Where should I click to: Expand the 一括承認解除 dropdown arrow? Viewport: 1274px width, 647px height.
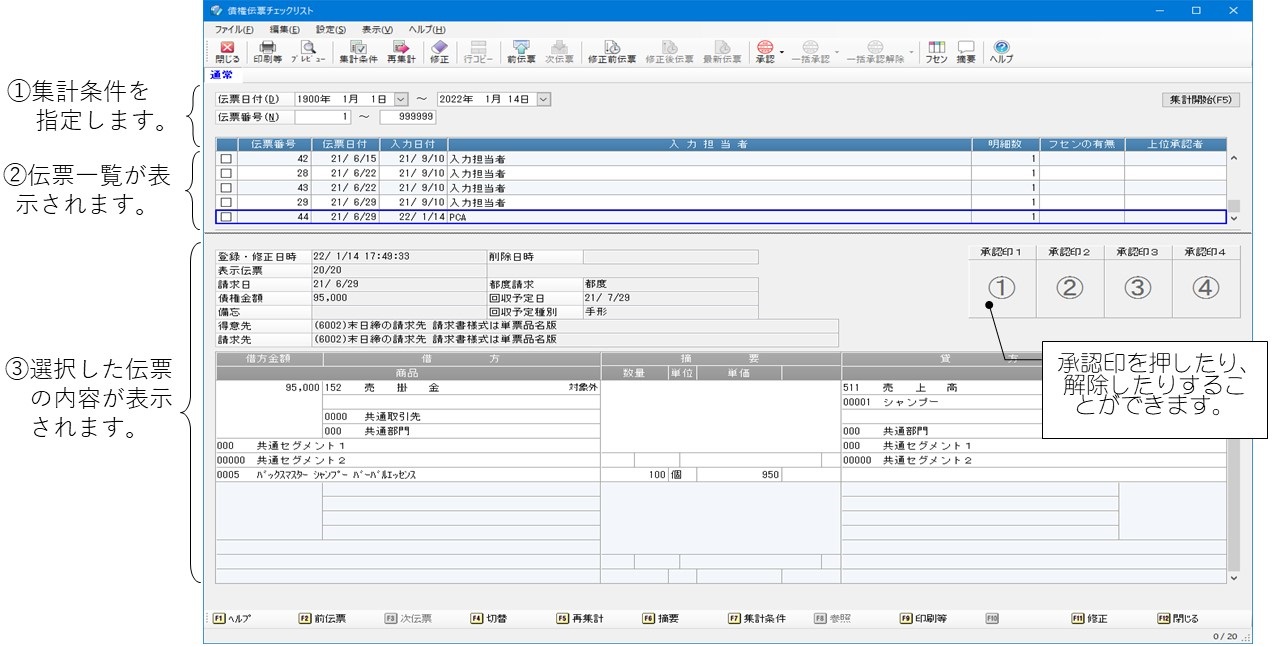tap(911, 52)
